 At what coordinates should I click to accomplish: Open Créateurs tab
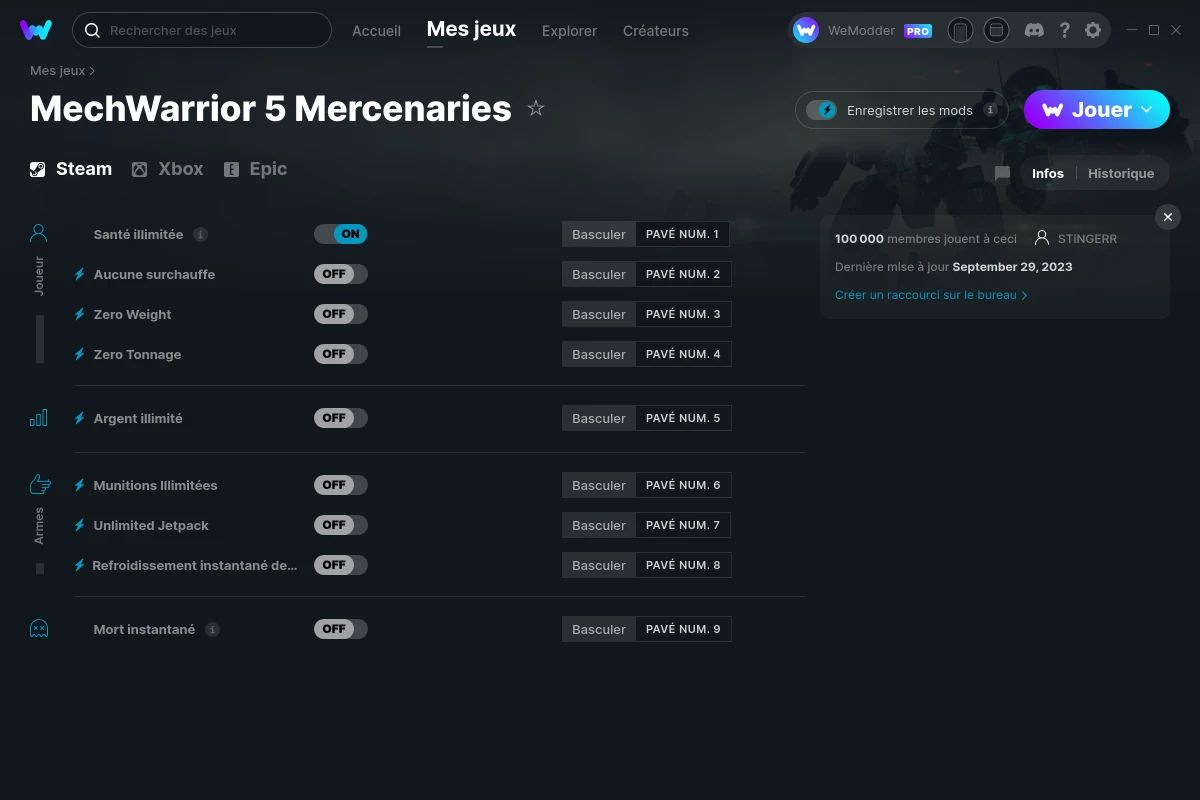[655, 31]
